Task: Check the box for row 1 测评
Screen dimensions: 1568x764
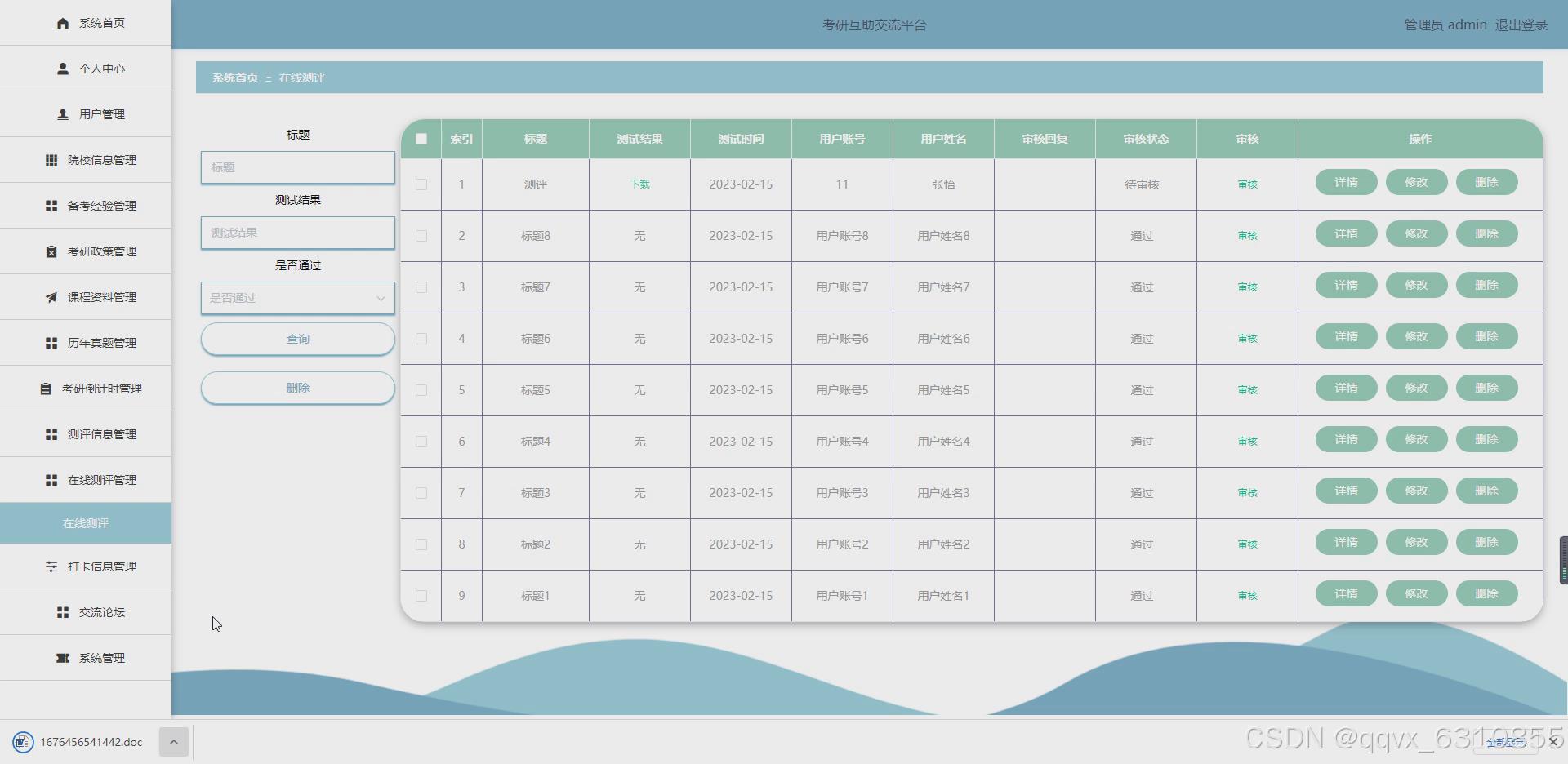Action: (x=421, y=184)
